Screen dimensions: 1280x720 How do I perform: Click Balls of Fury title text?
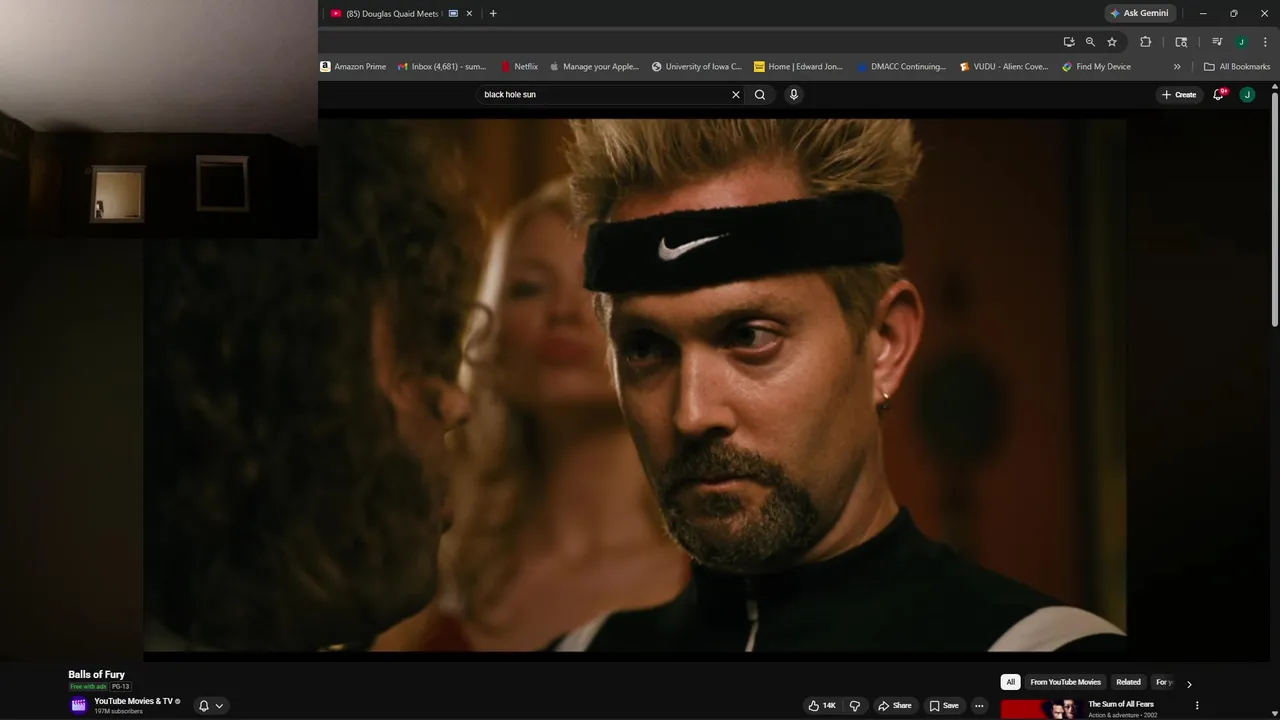tap(96, 675)
